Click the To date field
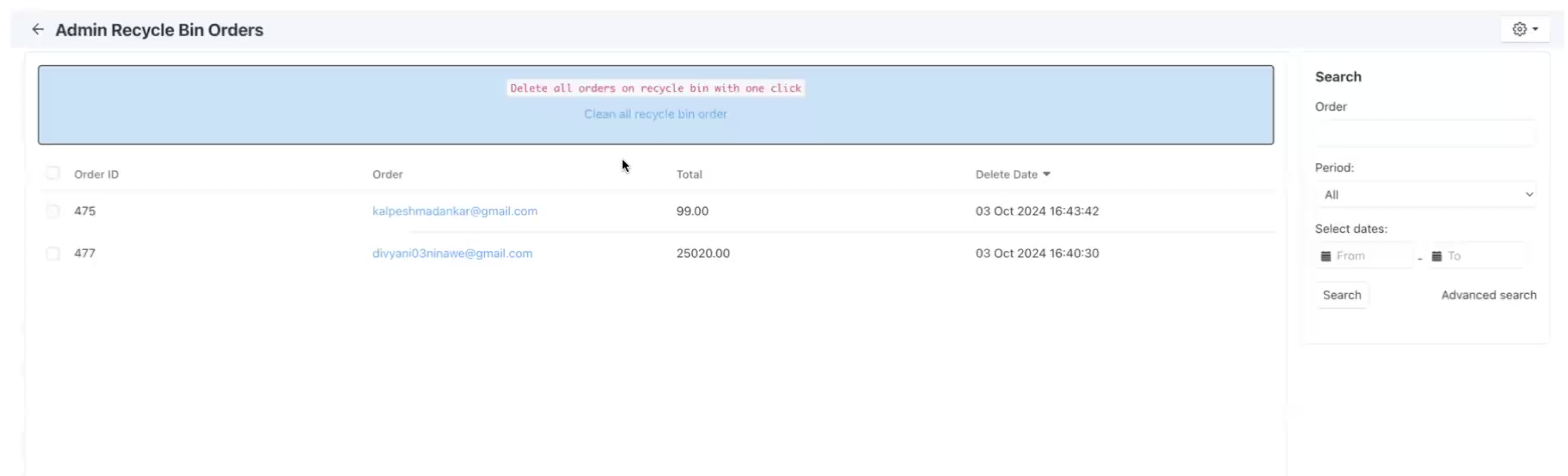Viewport: 1568px width, 476px height. 1475,256
